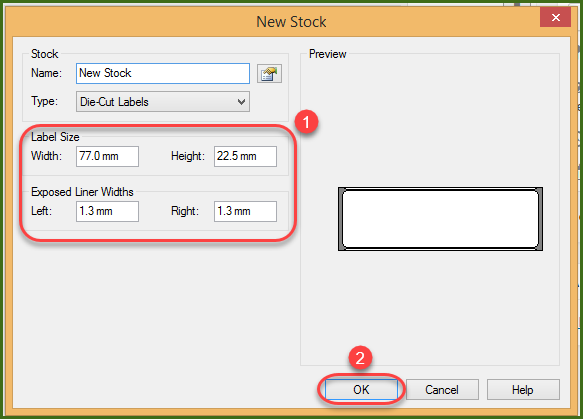Click the Exposed Liner Widths group heading
The width and height of the screenshot is (583, 419).
pyautogui.click(x=82, y=192)
